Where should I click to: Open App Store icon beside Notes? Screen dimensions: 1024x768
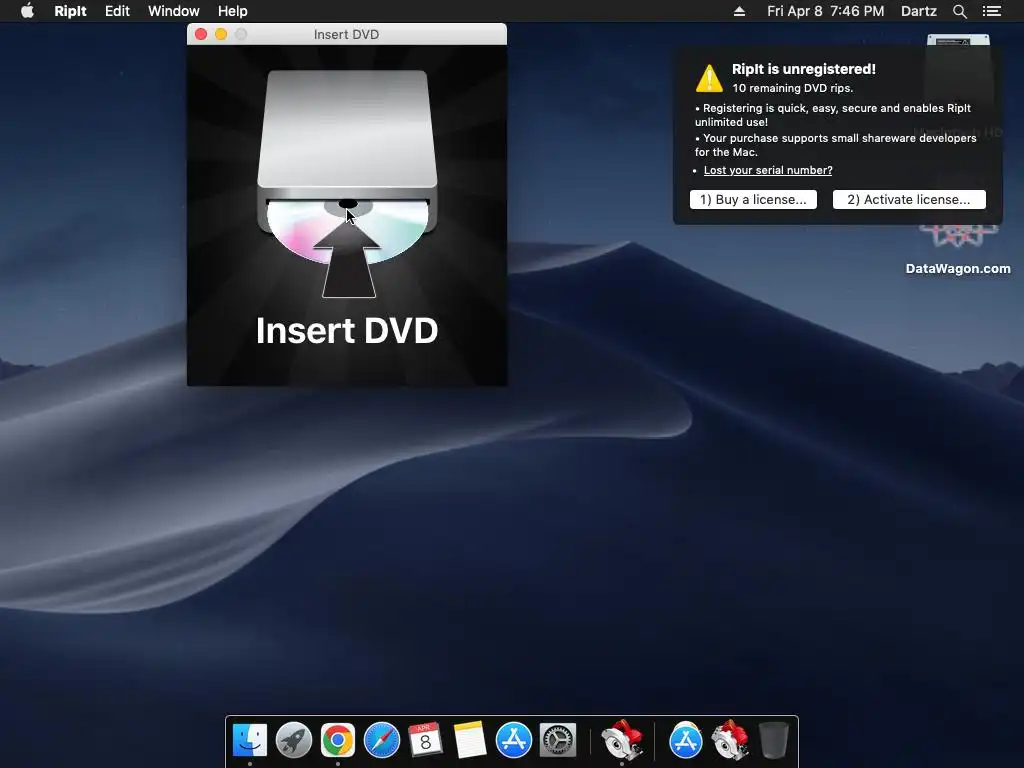point(514,741)
